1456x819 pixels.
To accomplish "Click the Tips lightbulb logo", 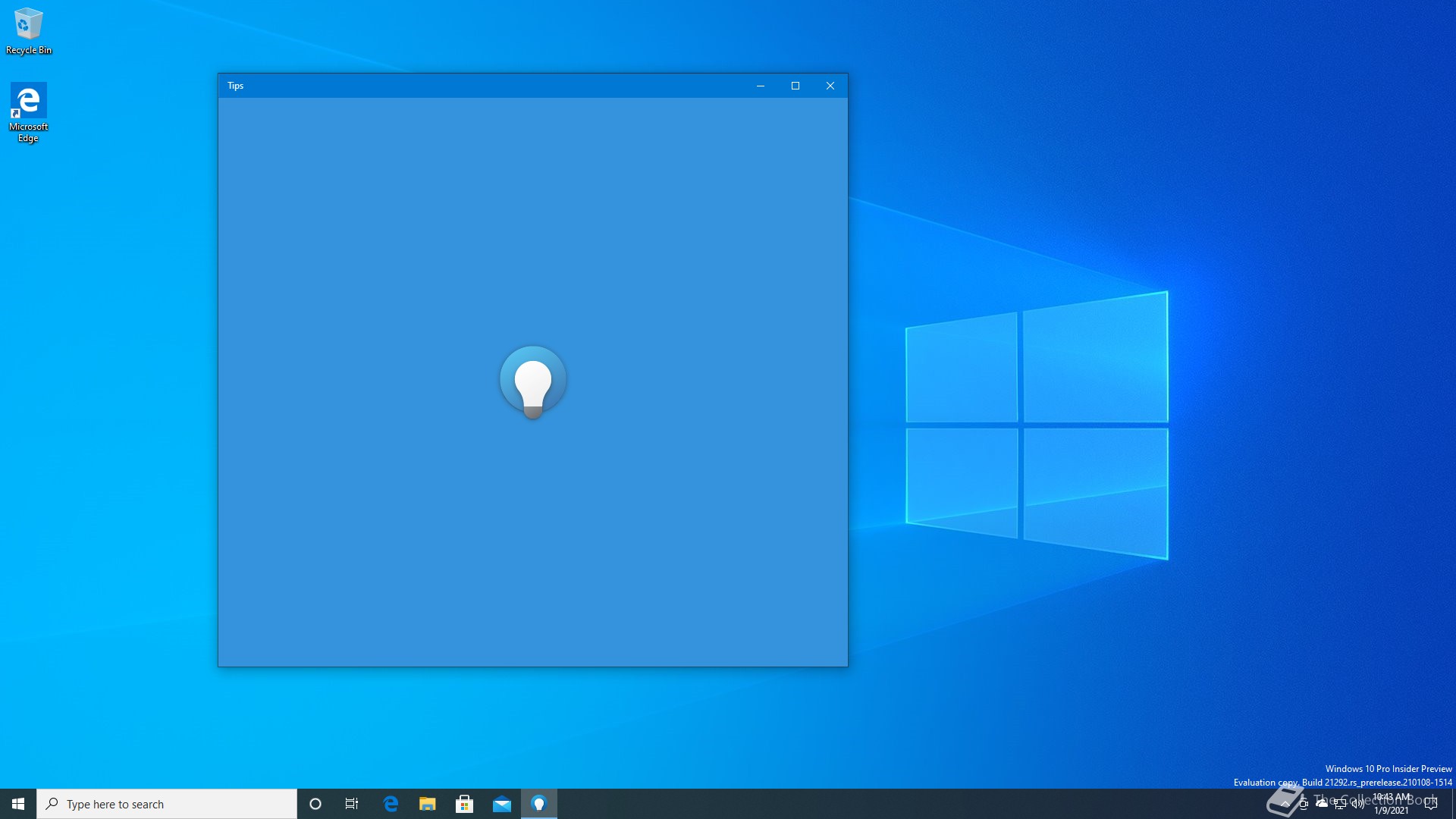I will 532,381.
